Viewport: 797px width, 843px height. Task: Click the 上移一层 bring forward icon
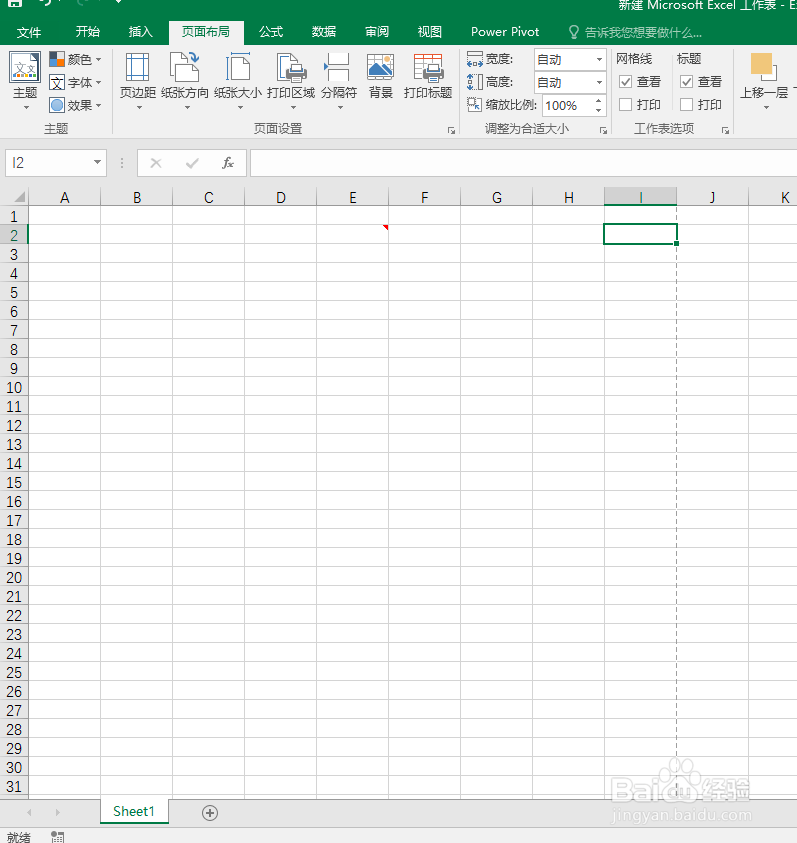[x=764, y=68]
